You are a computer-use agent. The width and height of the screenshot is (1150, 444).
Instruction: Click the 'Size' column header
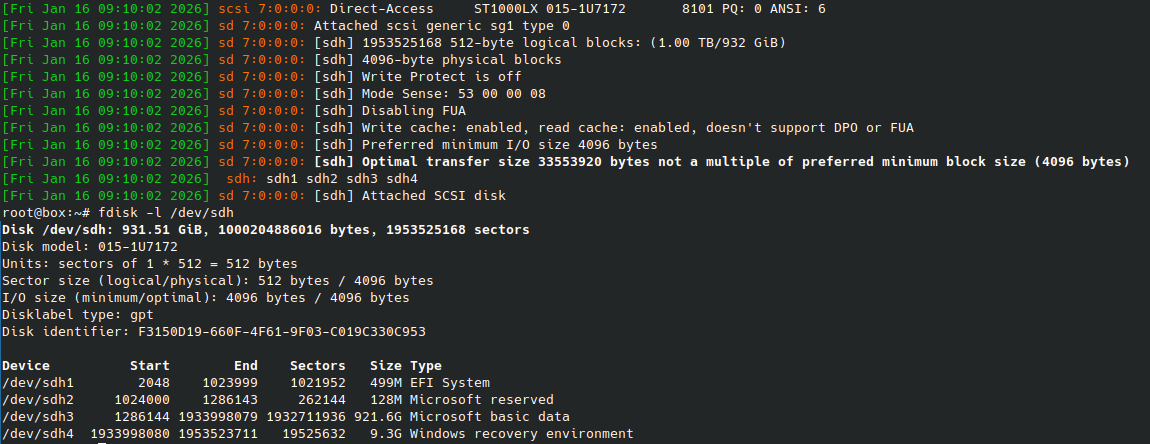pyautogui.click(x=386, y=365)
